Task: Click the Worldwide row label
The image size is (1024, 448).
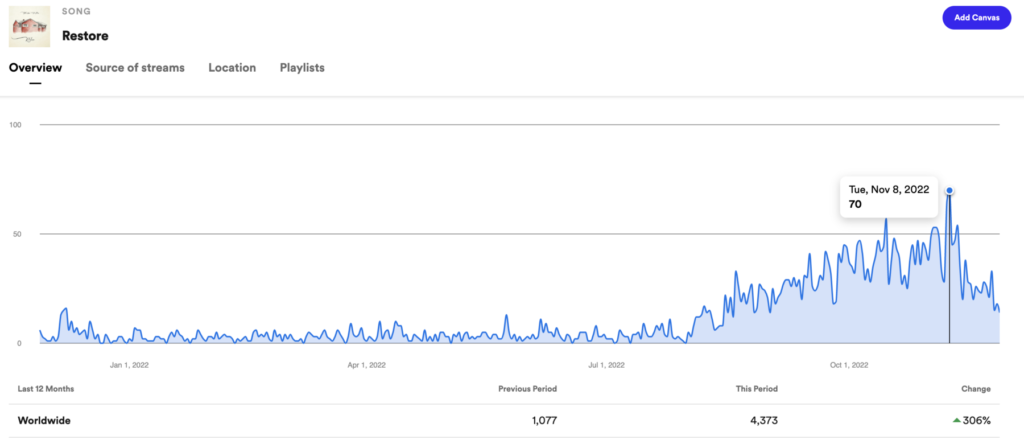Action: click(44, 421)
